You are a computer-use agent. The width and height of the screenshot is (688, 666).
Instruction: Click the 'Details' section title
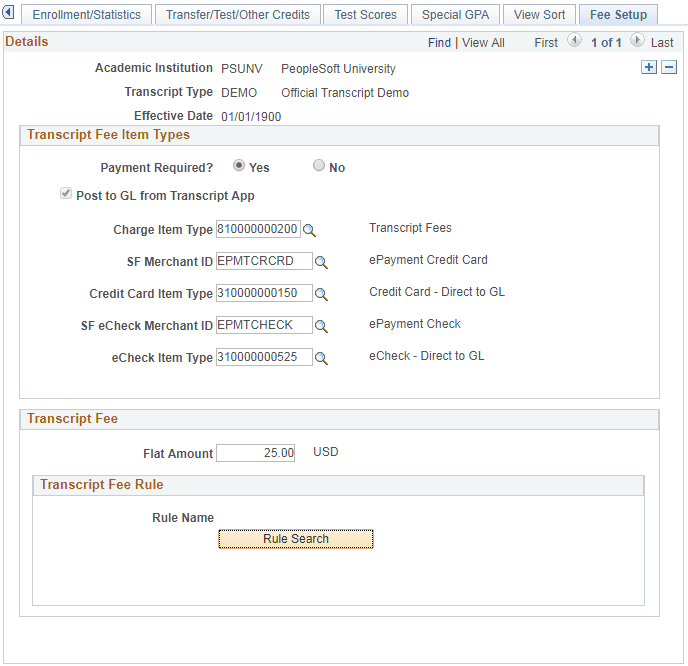coord(27,42)
